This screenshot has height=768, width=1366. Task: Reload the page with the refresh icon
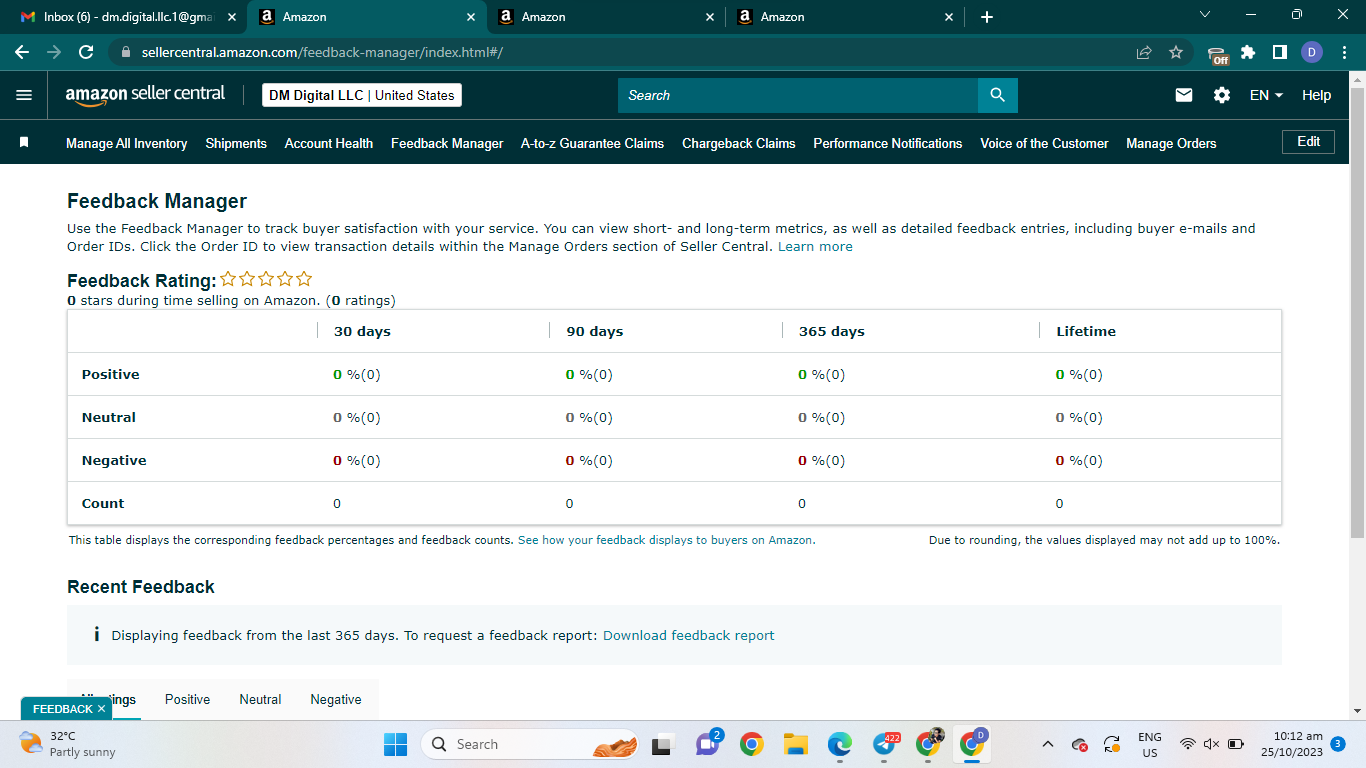[x=86, y=52]
